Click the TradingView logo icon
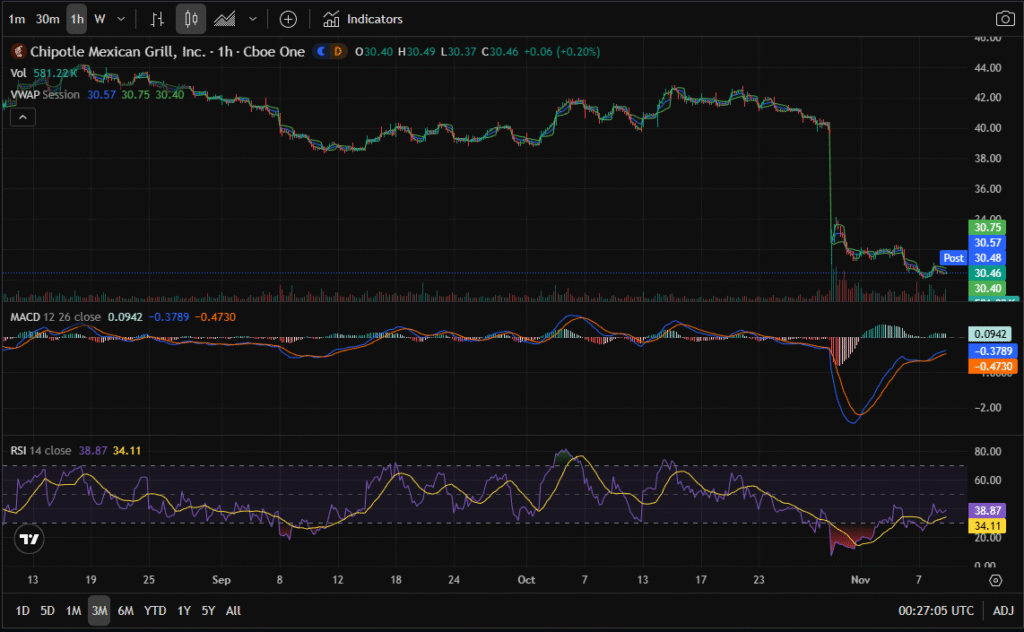This screenshot has width=1024, height=632. (x=30, y=539)
